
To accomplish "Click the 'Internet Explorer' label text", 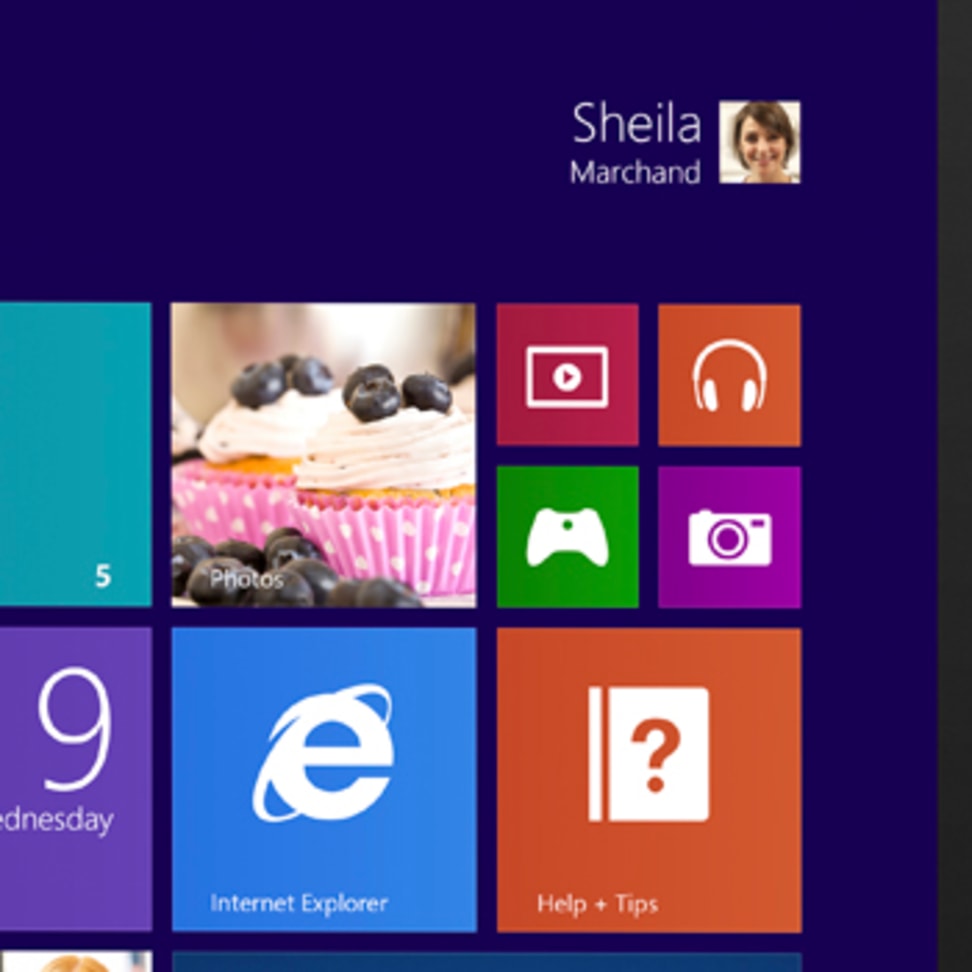I will coord(298,903).
